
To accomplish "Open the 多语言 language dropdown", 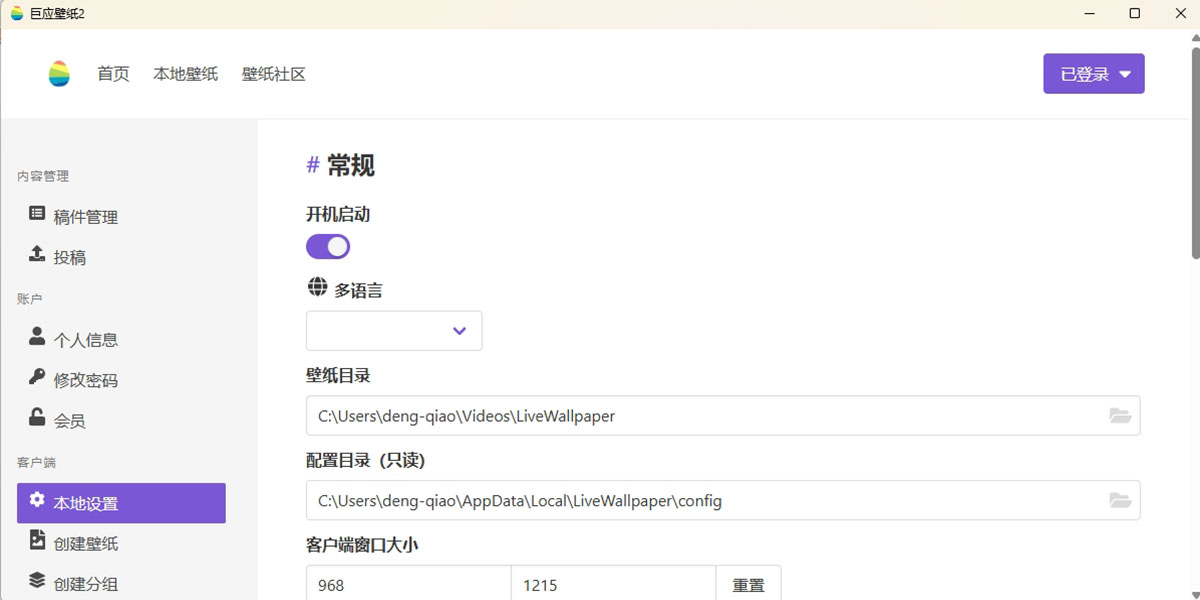I will point(394,331).
